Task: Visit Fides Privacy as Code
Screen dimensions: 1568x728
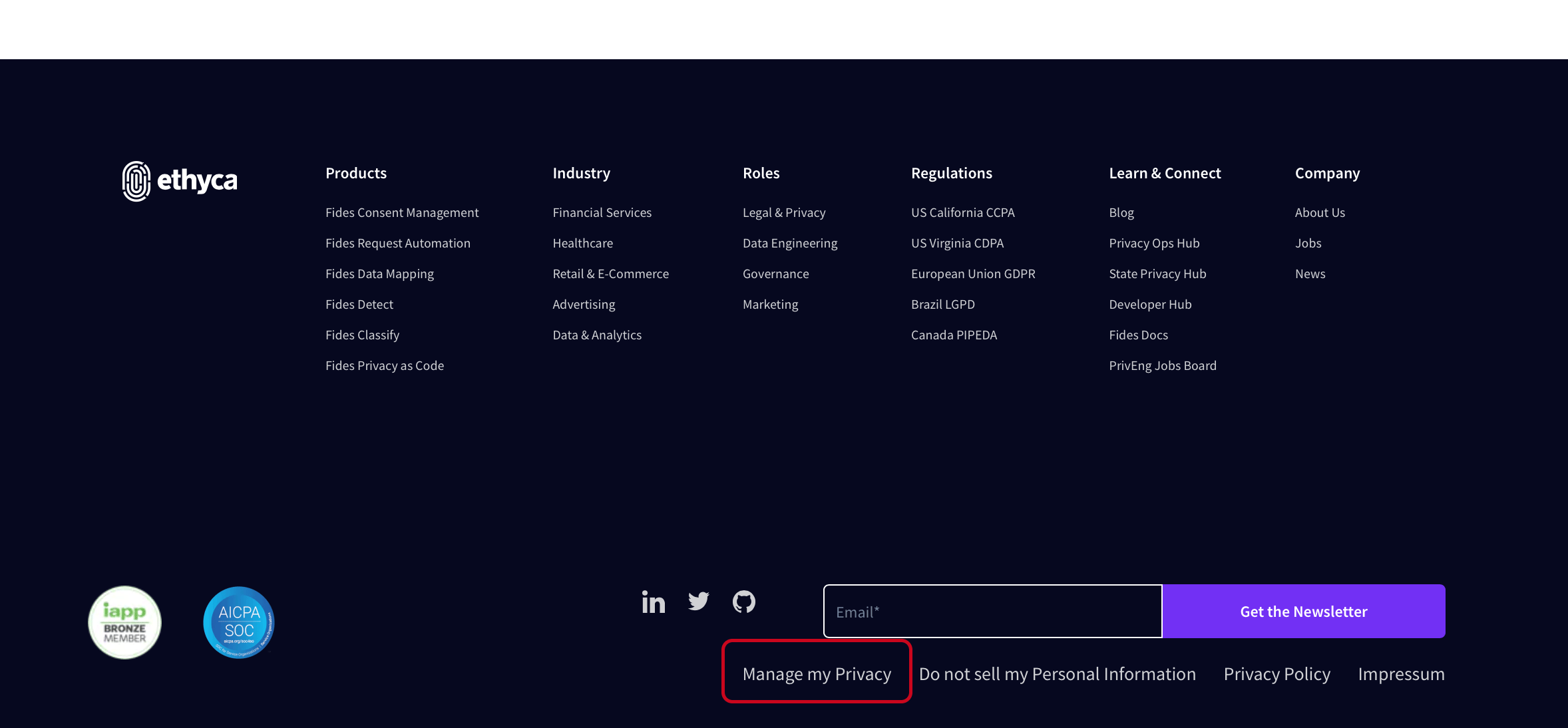Action: (x=385, y=365)
